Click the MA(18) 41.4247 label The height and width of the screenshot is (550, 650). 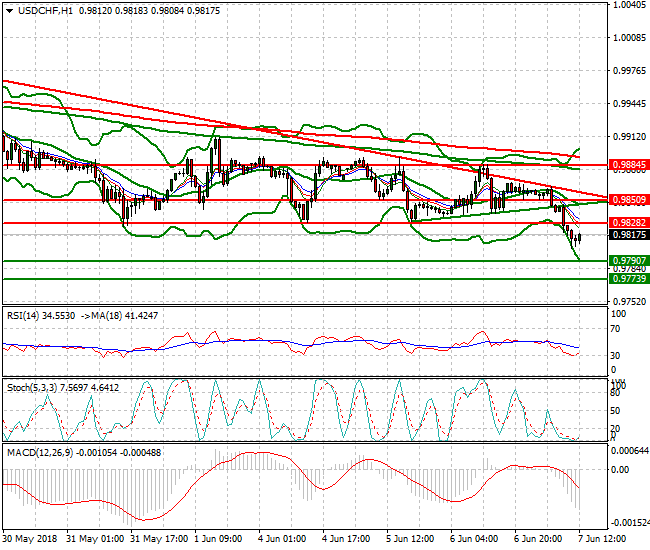(124, 316)
